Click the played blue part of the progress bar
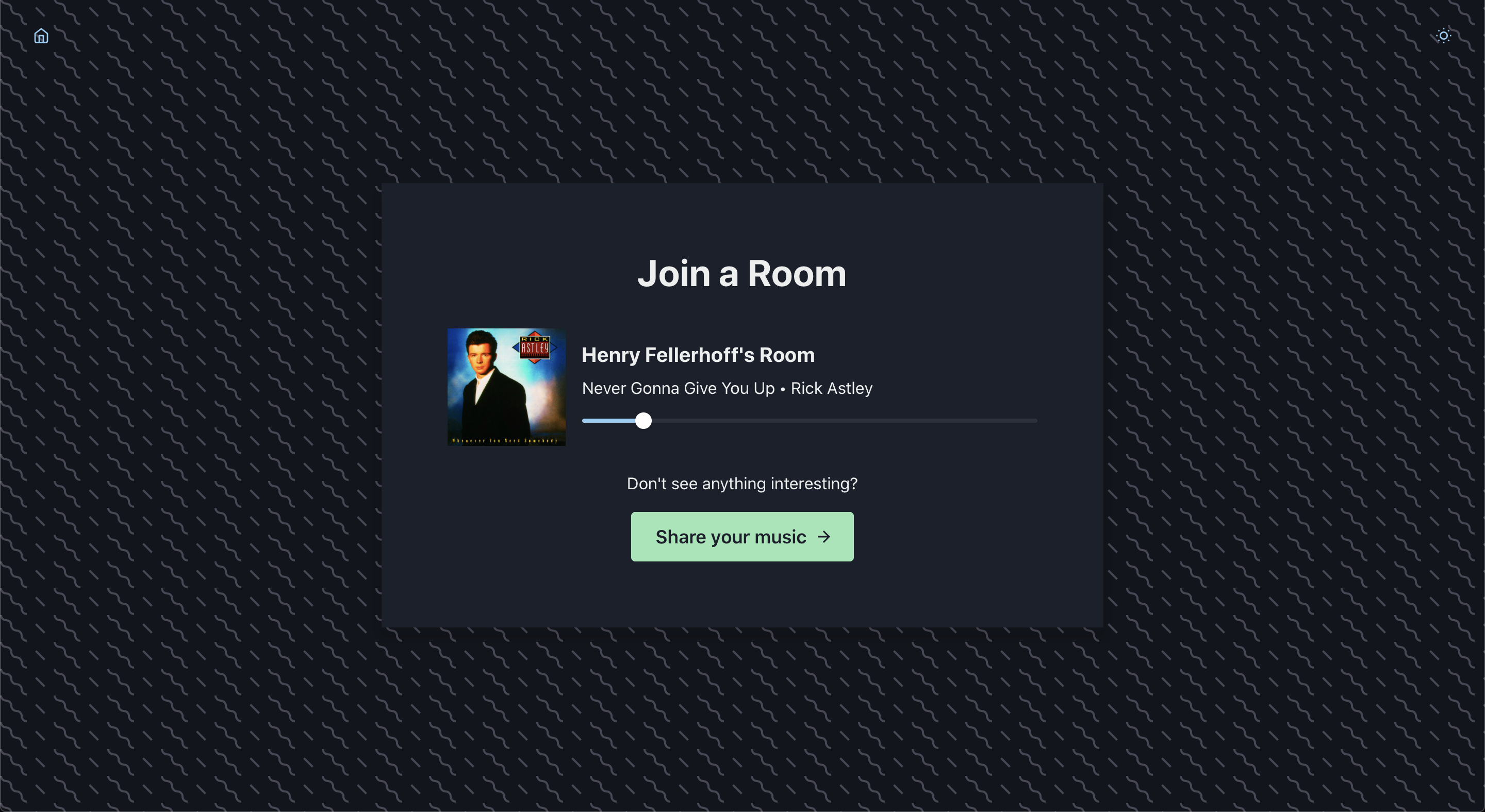Screen dimensions: 1485x812 (x=608, y=421)
